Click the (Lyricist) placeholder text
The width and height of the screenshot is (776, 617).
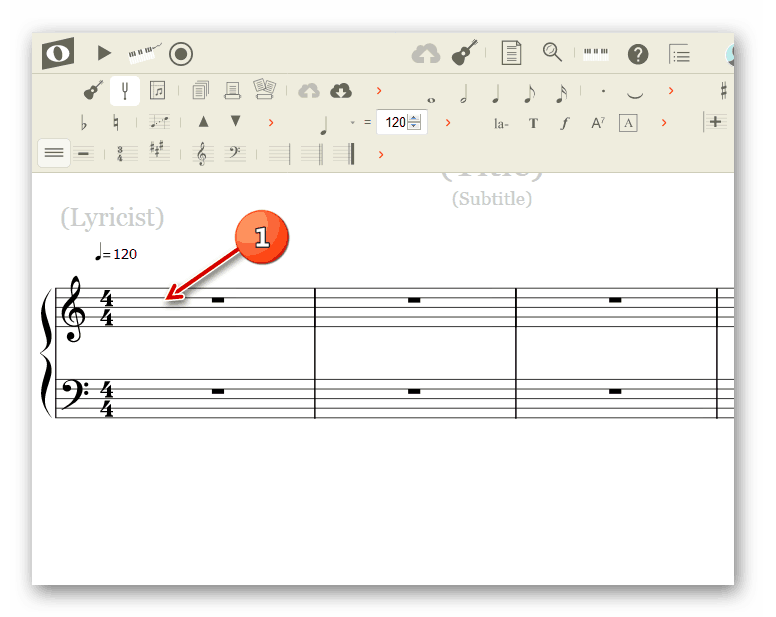[x=112, y=218]
